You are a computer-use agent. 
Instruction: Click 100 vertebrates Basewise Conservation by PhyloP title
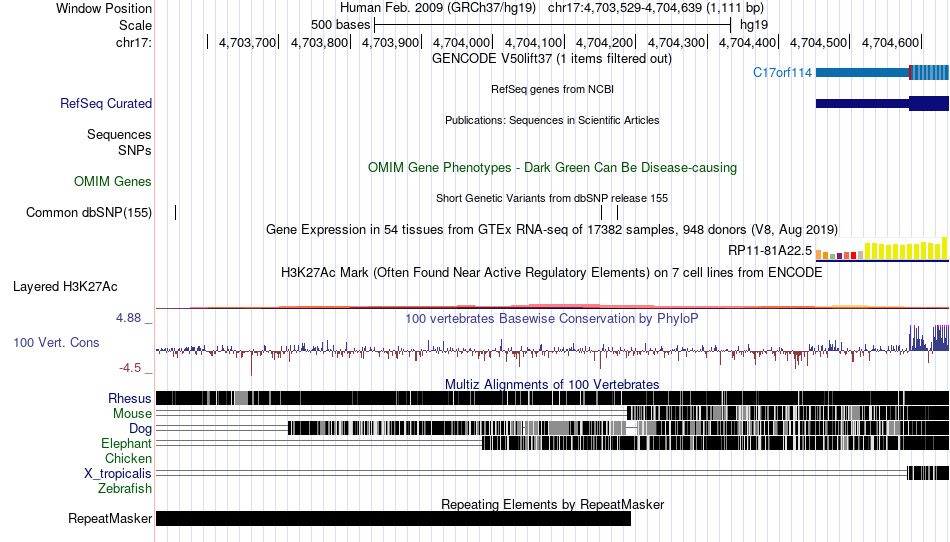click(x=552, y=319)
